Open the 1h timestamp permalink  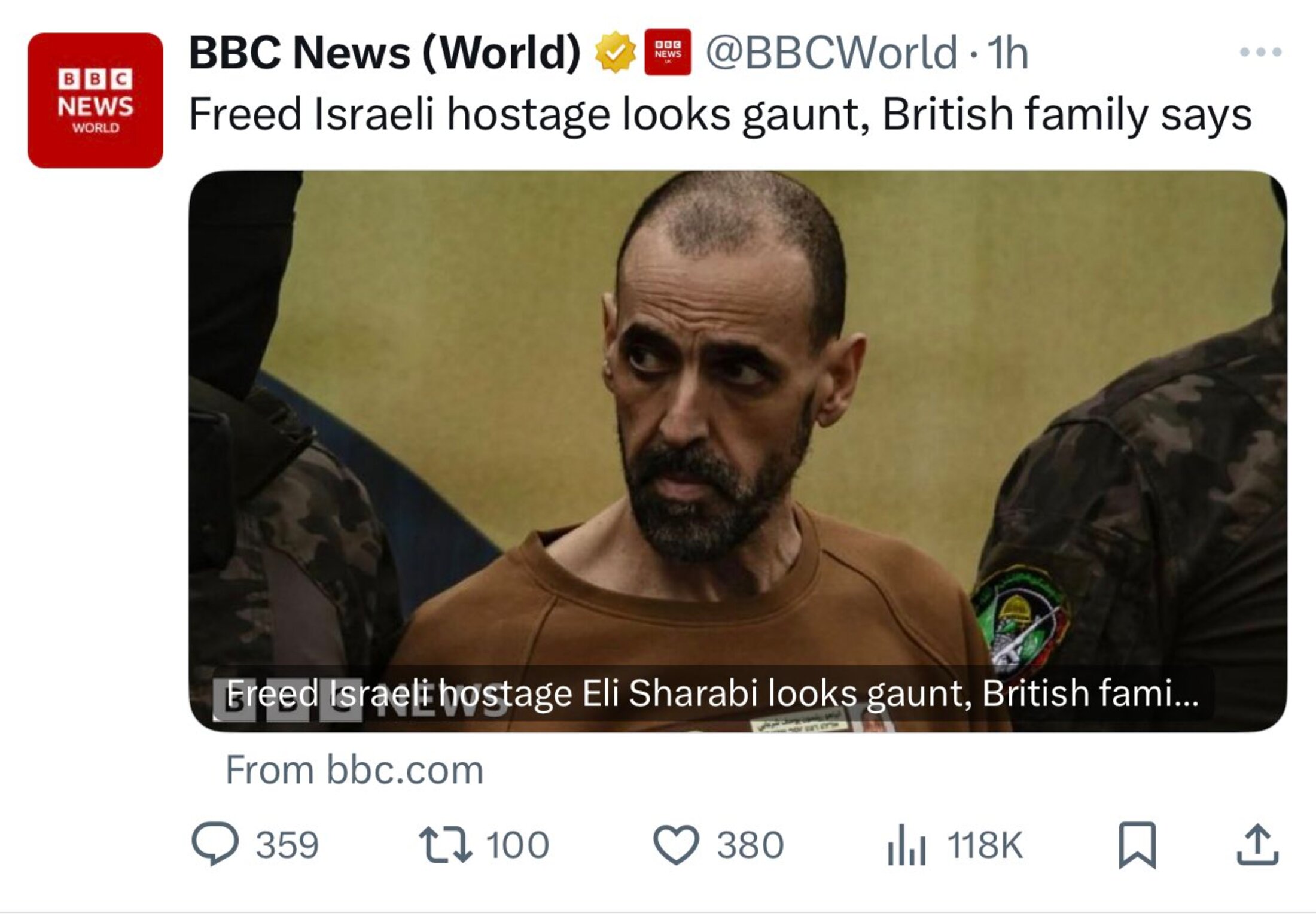tap(1008, 53)
